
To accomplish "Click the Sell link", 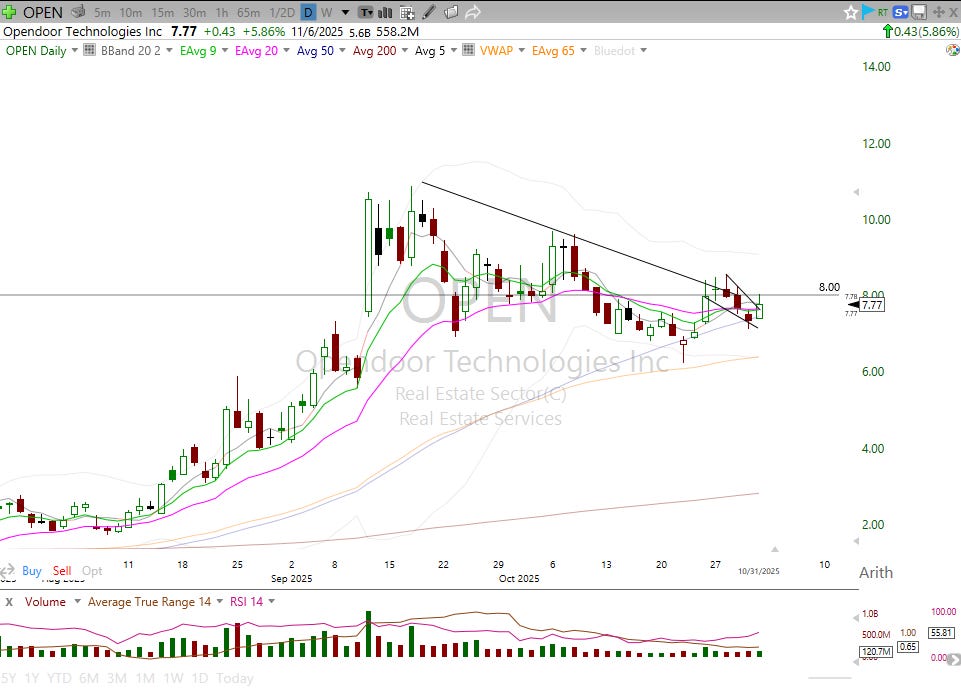I will [62, 571].
